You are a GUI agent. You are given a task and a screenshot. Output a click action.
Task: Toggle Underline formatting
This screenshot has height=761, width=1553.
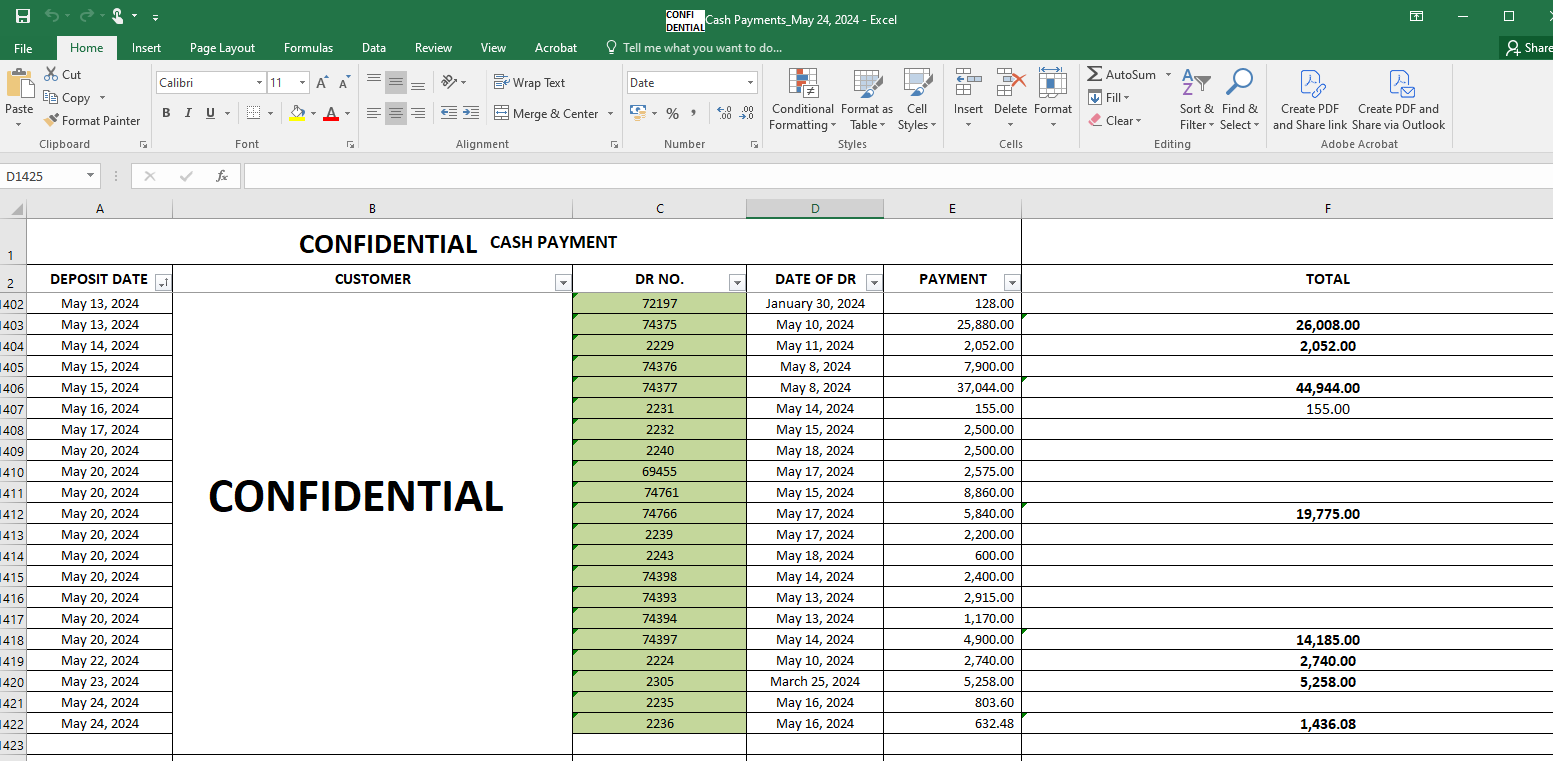click(210, 113)
